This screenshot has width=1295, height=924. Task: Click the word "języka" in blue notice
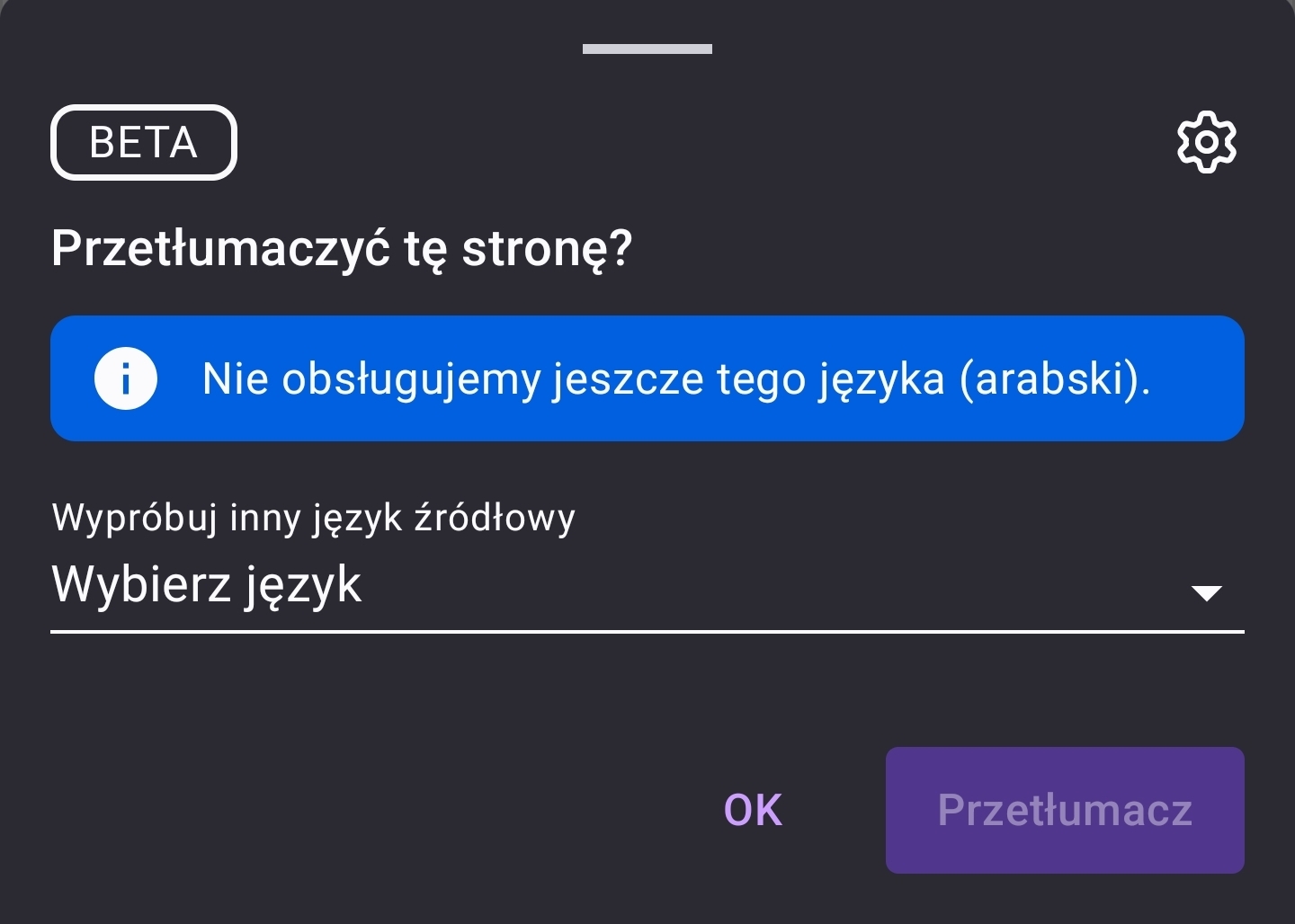click(x=881, y=378)
